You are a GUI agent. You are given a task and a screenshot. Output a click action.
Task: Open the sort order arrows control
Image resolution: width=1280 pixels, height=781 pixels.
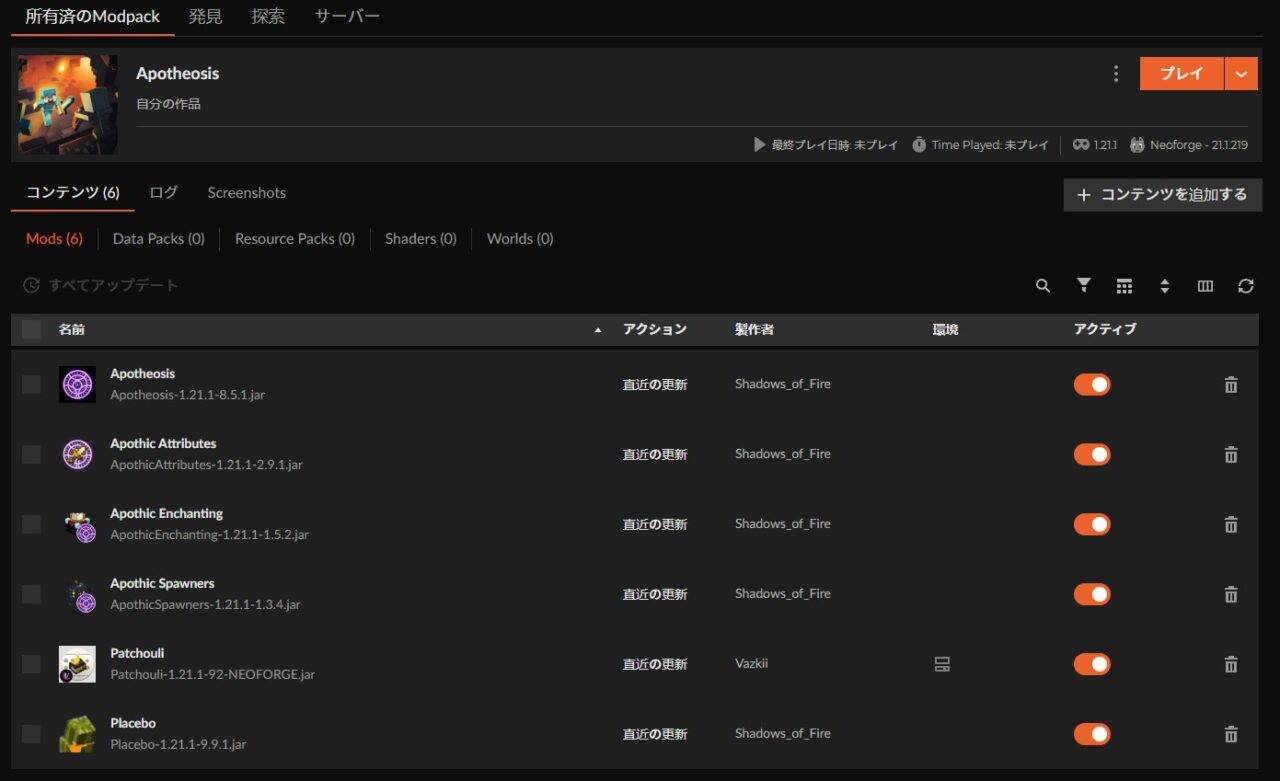[x=1164, y=286]
